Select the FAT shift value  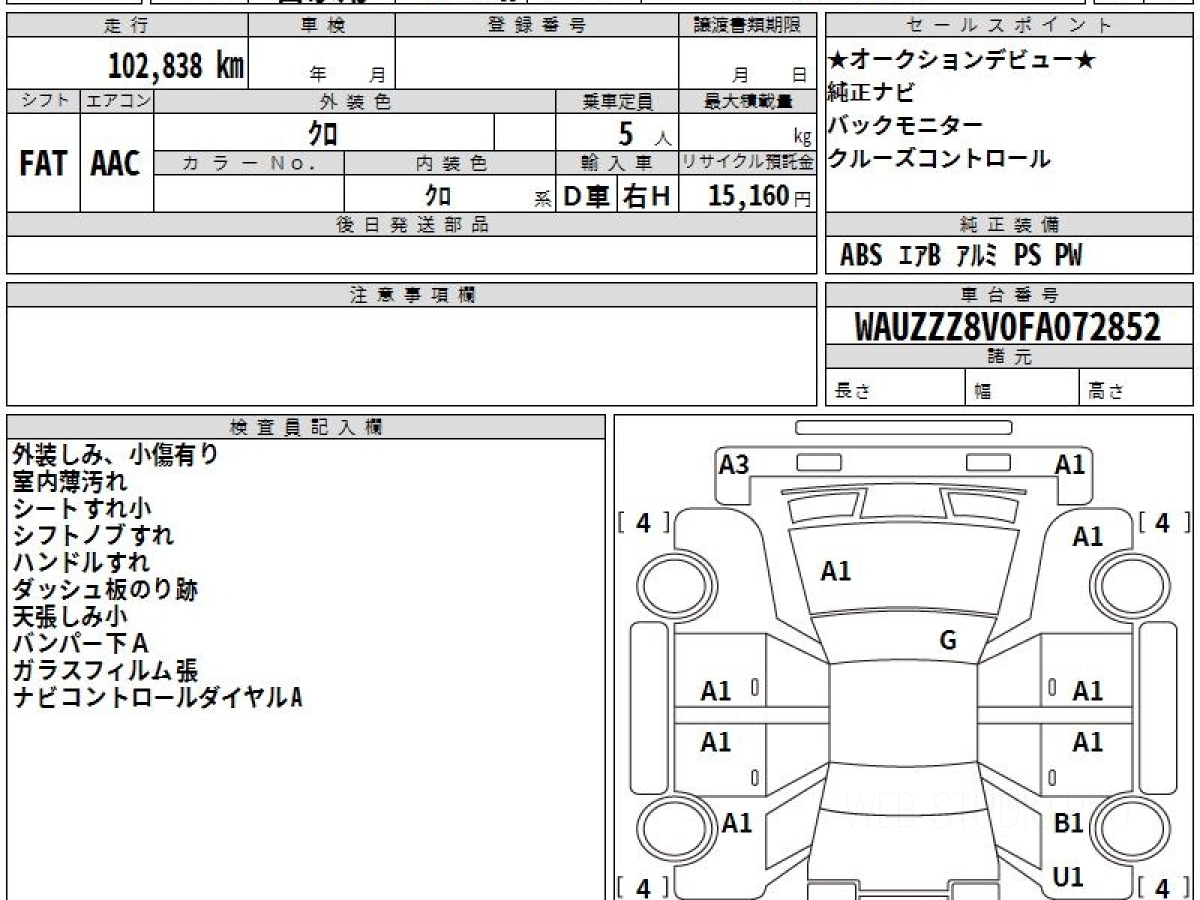click(x=43, y=164)
